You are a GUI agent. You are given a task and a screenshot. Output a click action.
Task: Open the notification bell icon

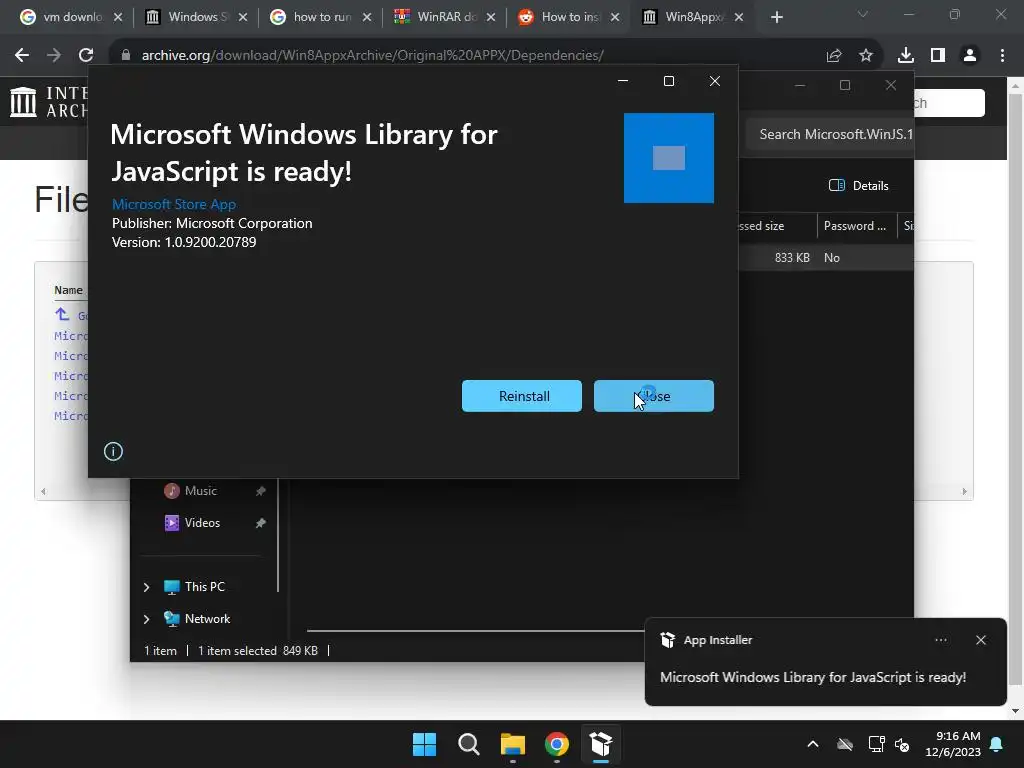[x=997, y=744]
